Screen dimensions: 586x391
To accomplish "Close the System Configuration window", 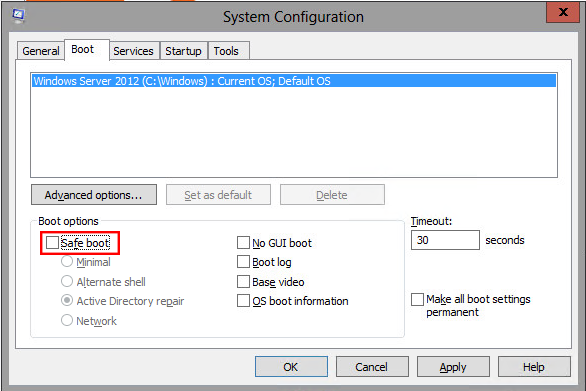I will pyautogui.click(x=563, y=12).
